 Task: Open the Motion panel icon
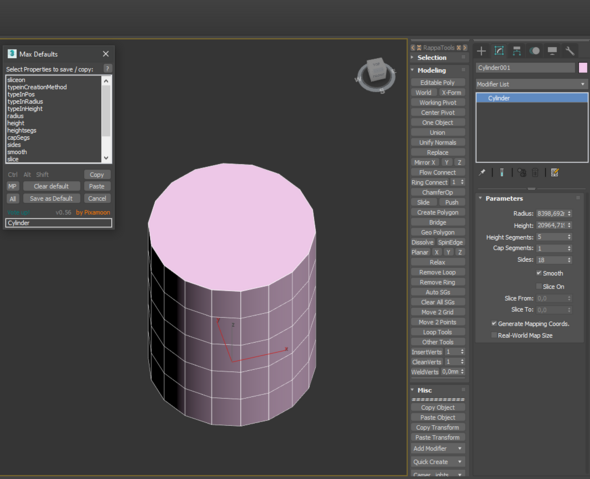(534, 51)
